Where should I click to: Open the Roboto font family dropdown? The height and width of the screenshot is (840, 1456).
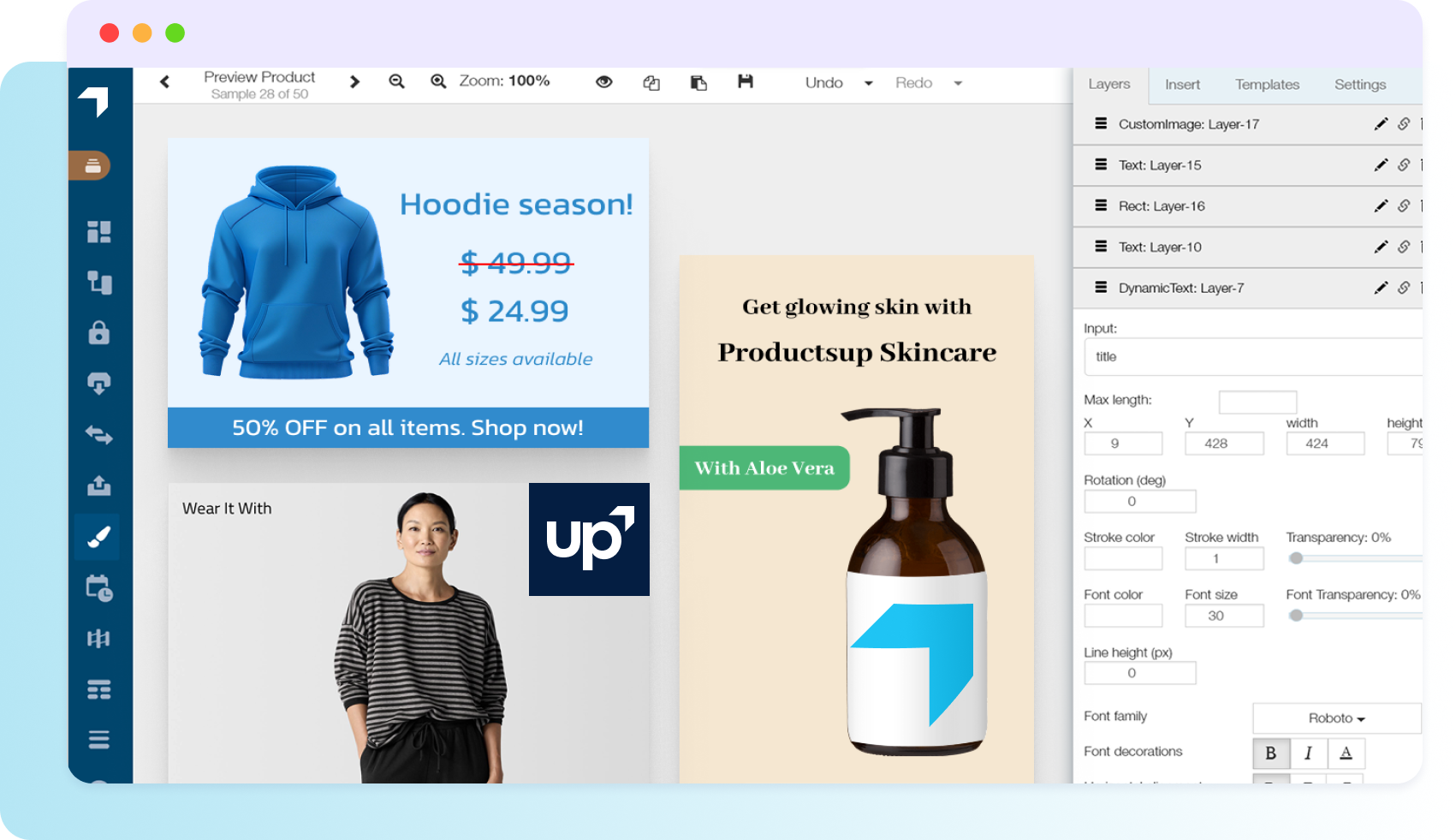[1336, 718]
